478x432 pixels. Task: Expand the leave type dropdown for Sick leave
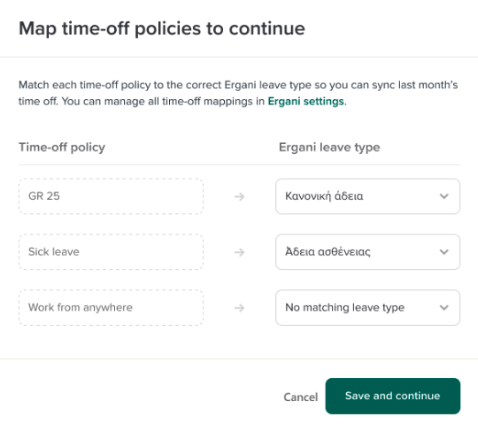click(368, 252)
